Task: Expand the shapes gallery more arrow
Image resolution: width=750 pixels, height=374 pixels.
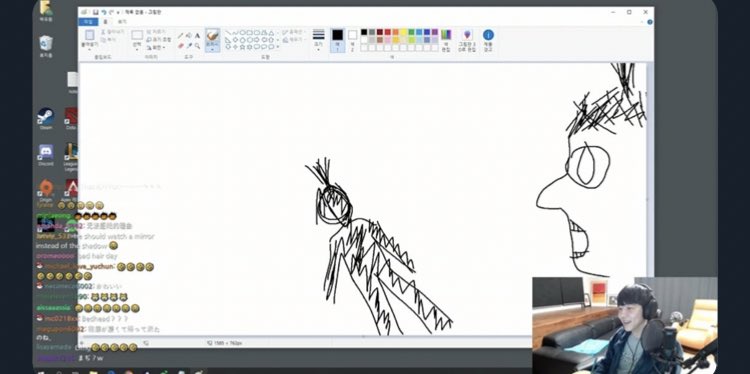Action: coord(278,46)
